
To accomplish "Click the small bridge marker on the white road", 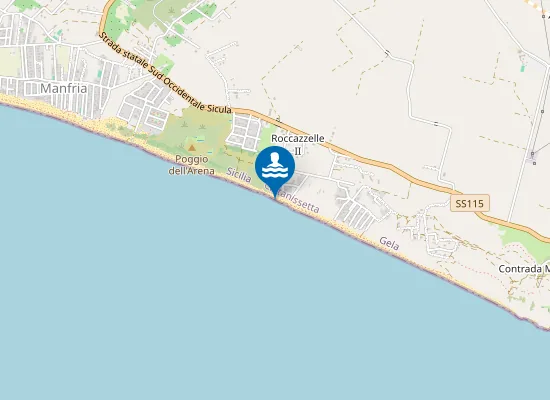I will pos(387,53).
